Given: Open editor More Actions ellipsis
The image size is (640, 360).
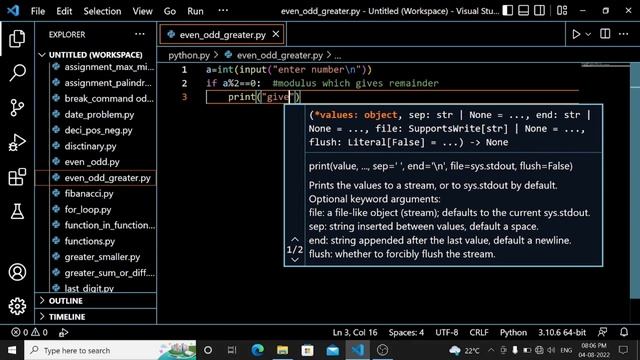Looking at the screenshot, I should coord(623,34).
